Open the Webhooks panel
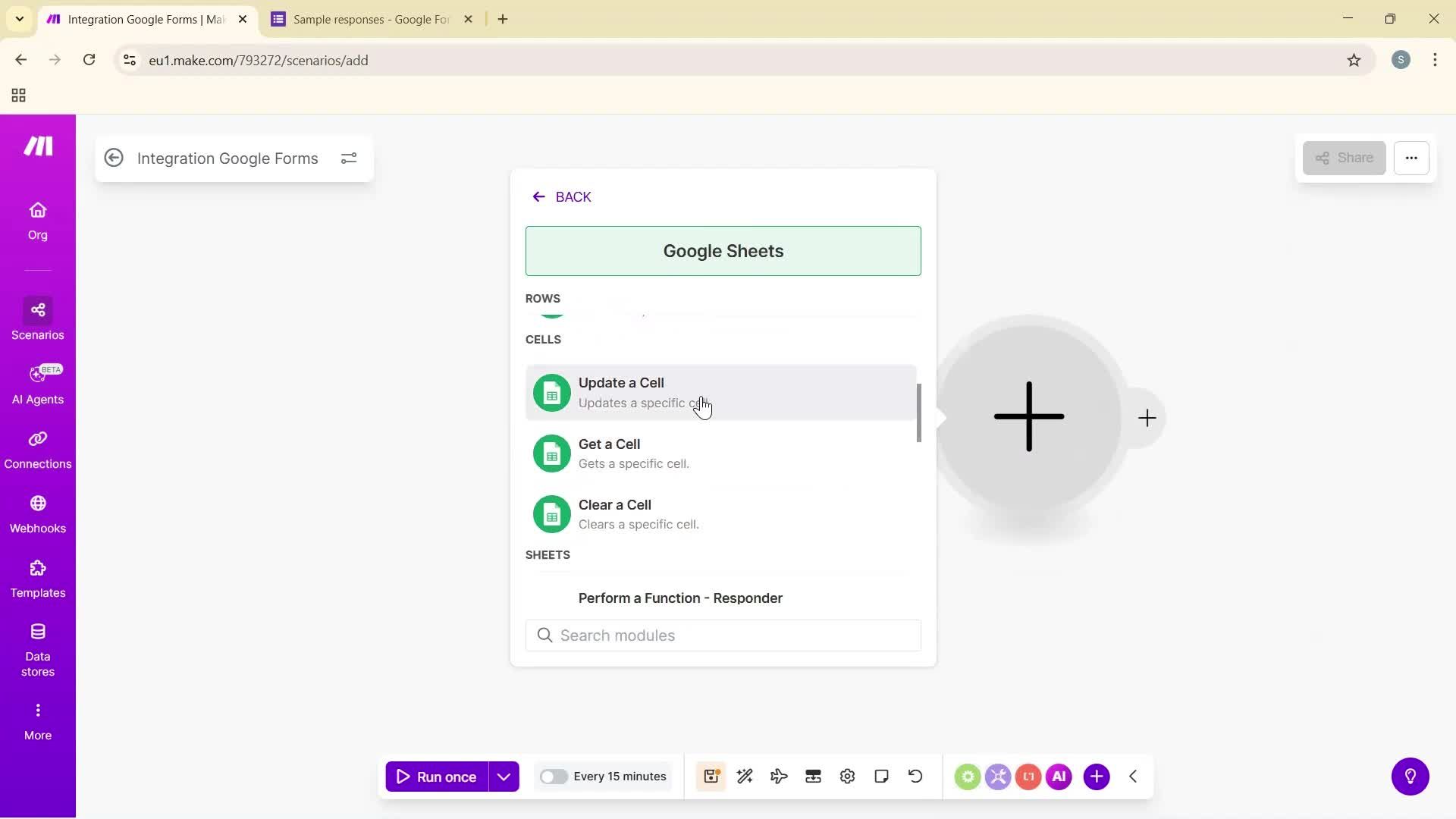This screenshot has height=819, width=1456. (37, 512)
